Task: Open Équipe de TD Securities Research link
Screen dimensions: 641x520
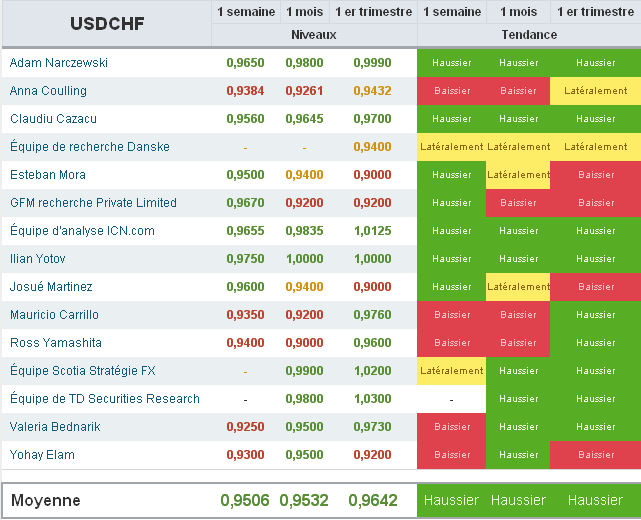Action: click(x=105, y=399)
